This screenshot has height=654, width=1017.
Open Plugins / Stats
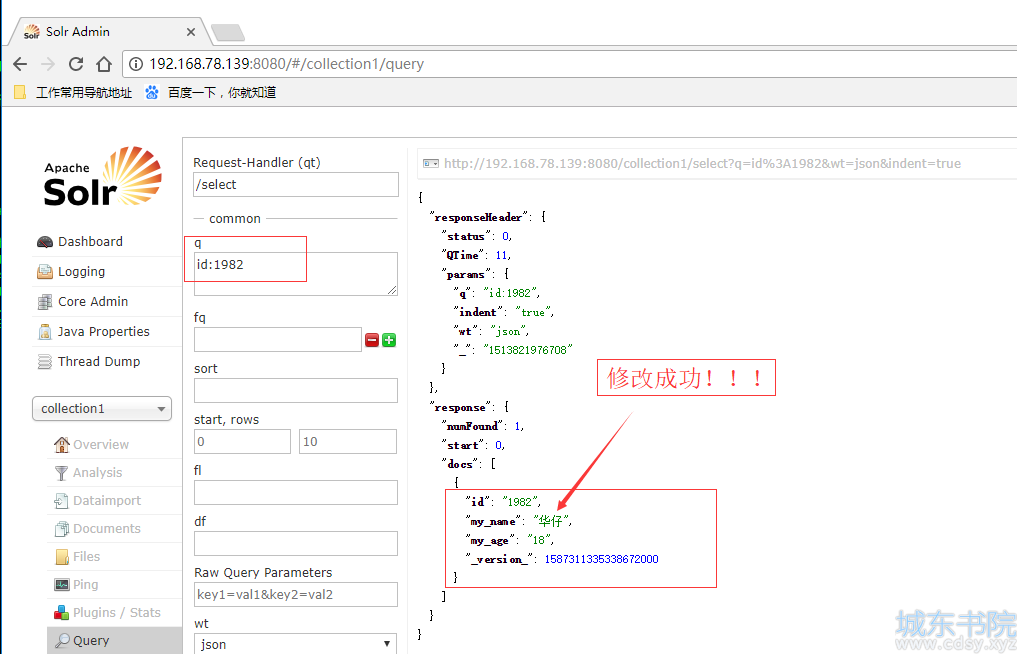pyautogui.click(x=116, y=612)
